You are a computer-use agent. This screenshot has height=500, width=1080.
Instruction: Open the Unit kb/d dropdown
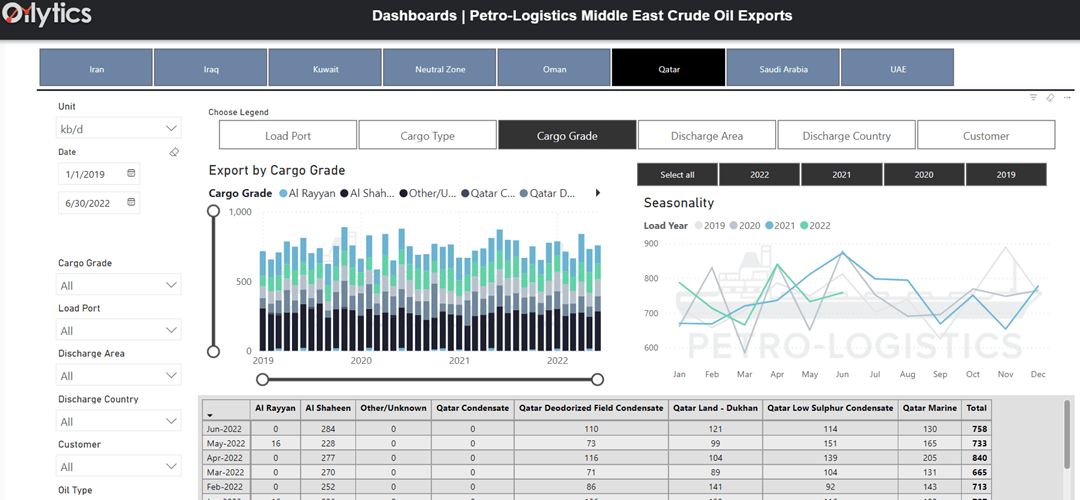pos(118,129)
